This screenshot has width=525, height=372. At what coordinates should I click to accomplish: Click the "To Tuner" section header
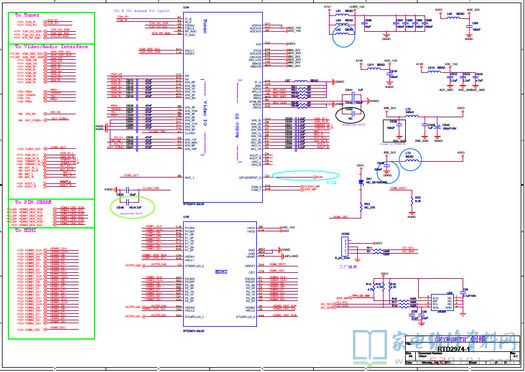click(27, 15)
